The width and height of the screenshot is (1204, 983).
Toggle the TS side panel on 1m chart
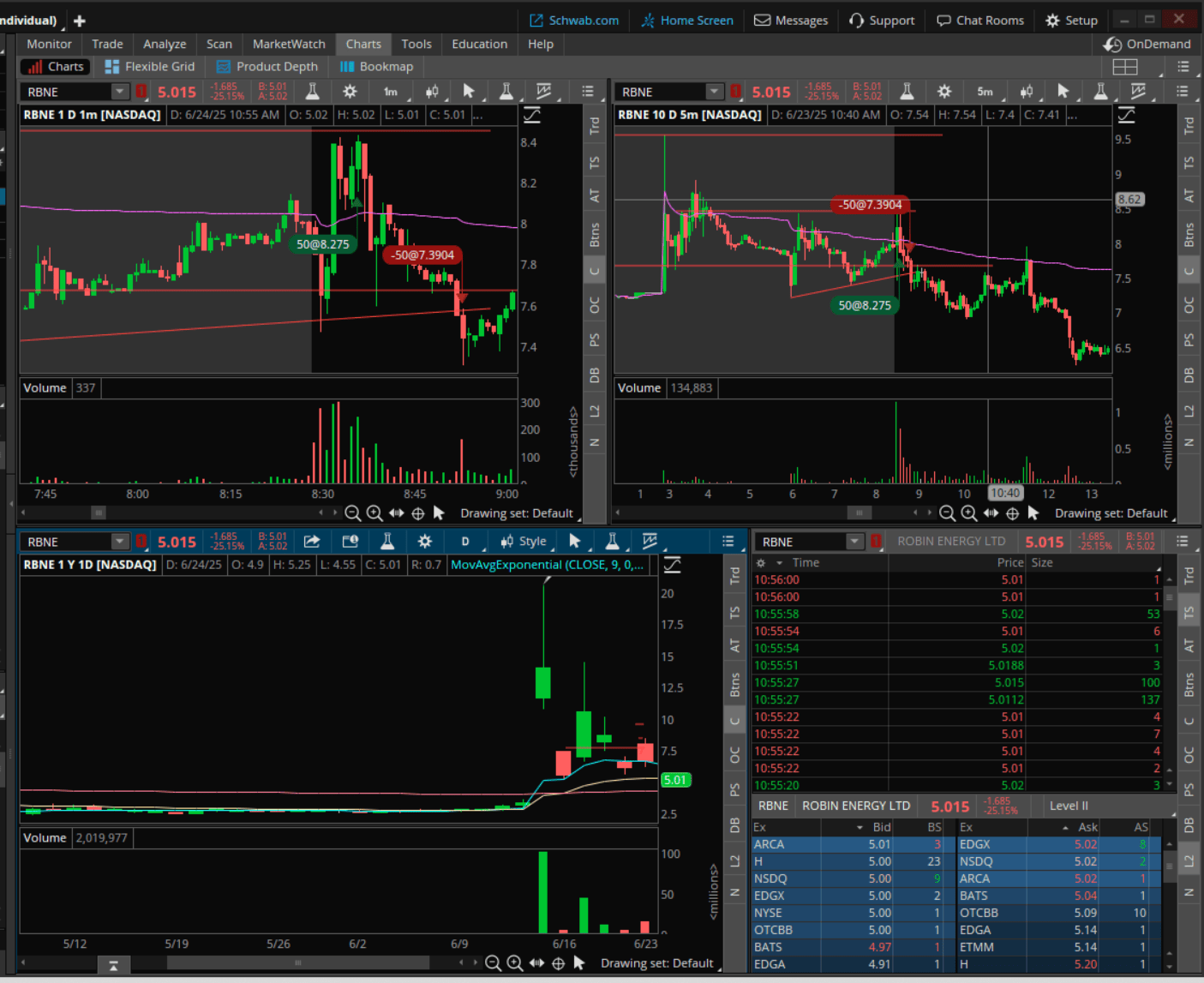pos(594,163)
